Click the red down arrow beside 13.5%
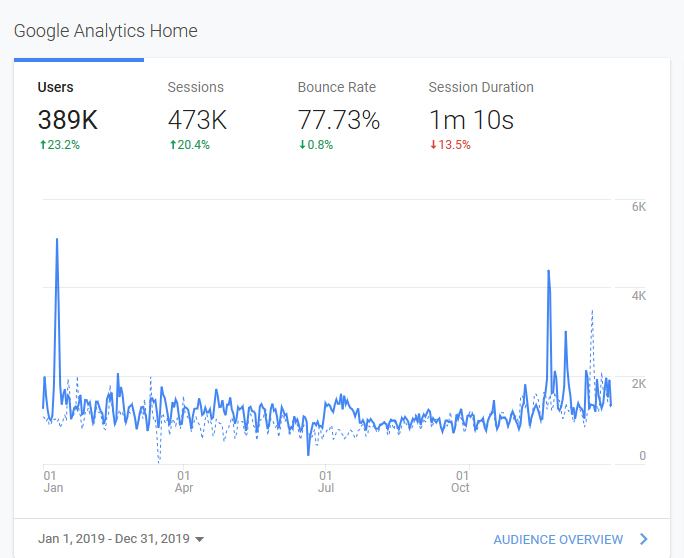 coord(432,145)
